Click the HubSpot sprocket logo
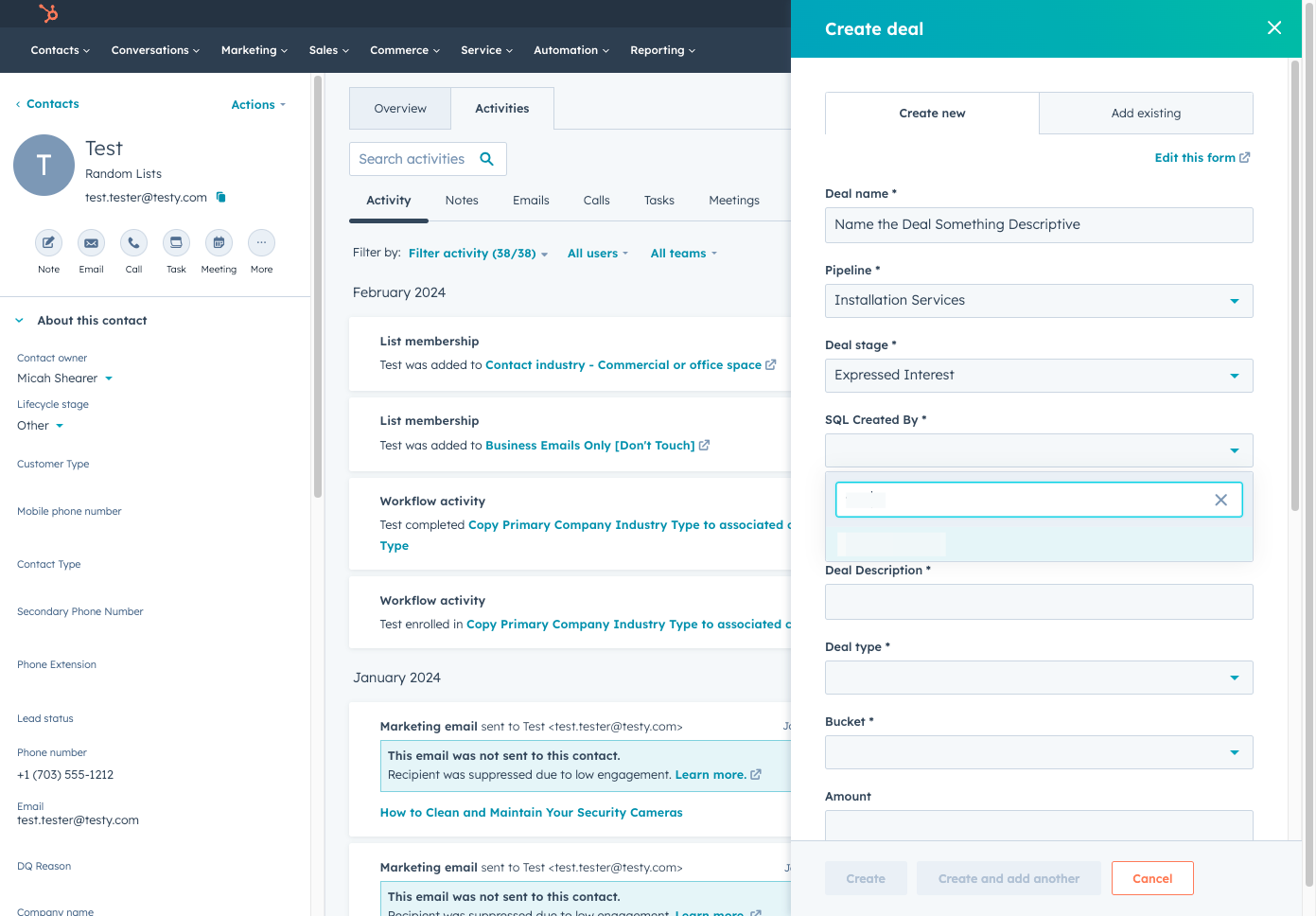1316x916 pixels. (x=48, y=13)
